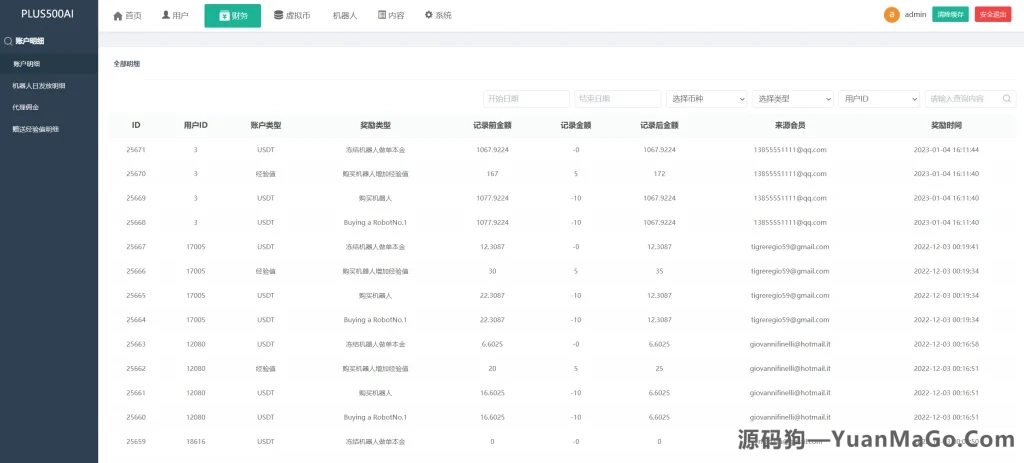
Task: Click the 清除缓存 green button
Action: (950, 14)
